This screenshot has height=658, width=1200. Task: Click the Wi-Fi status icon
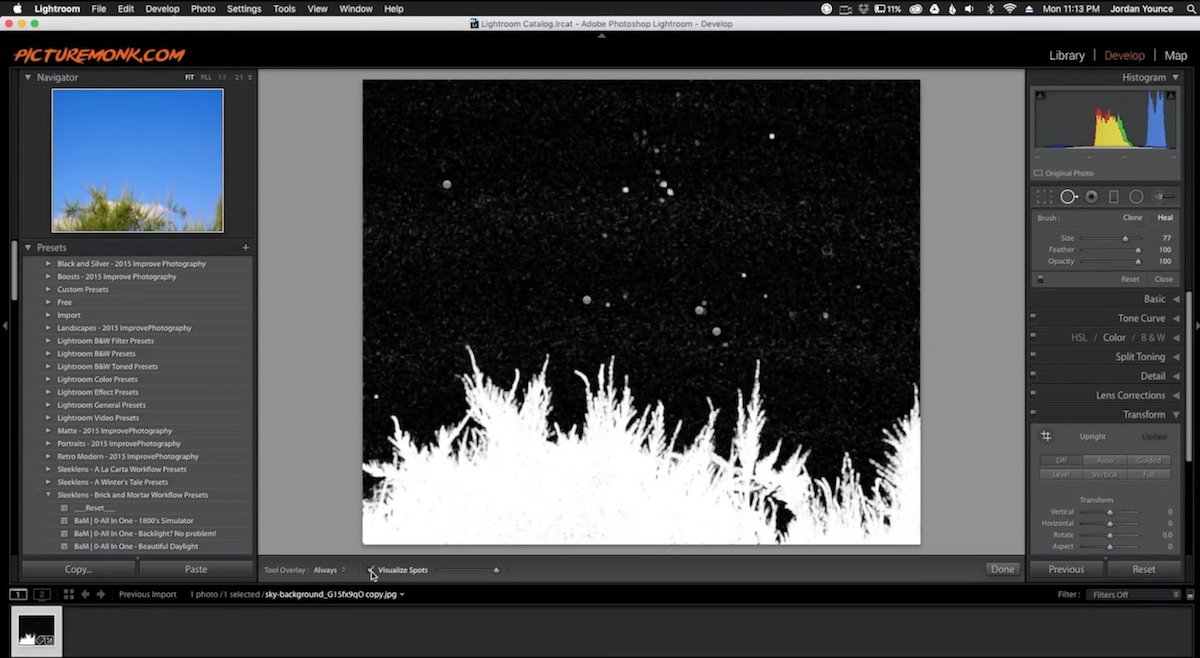(1010, 9)
